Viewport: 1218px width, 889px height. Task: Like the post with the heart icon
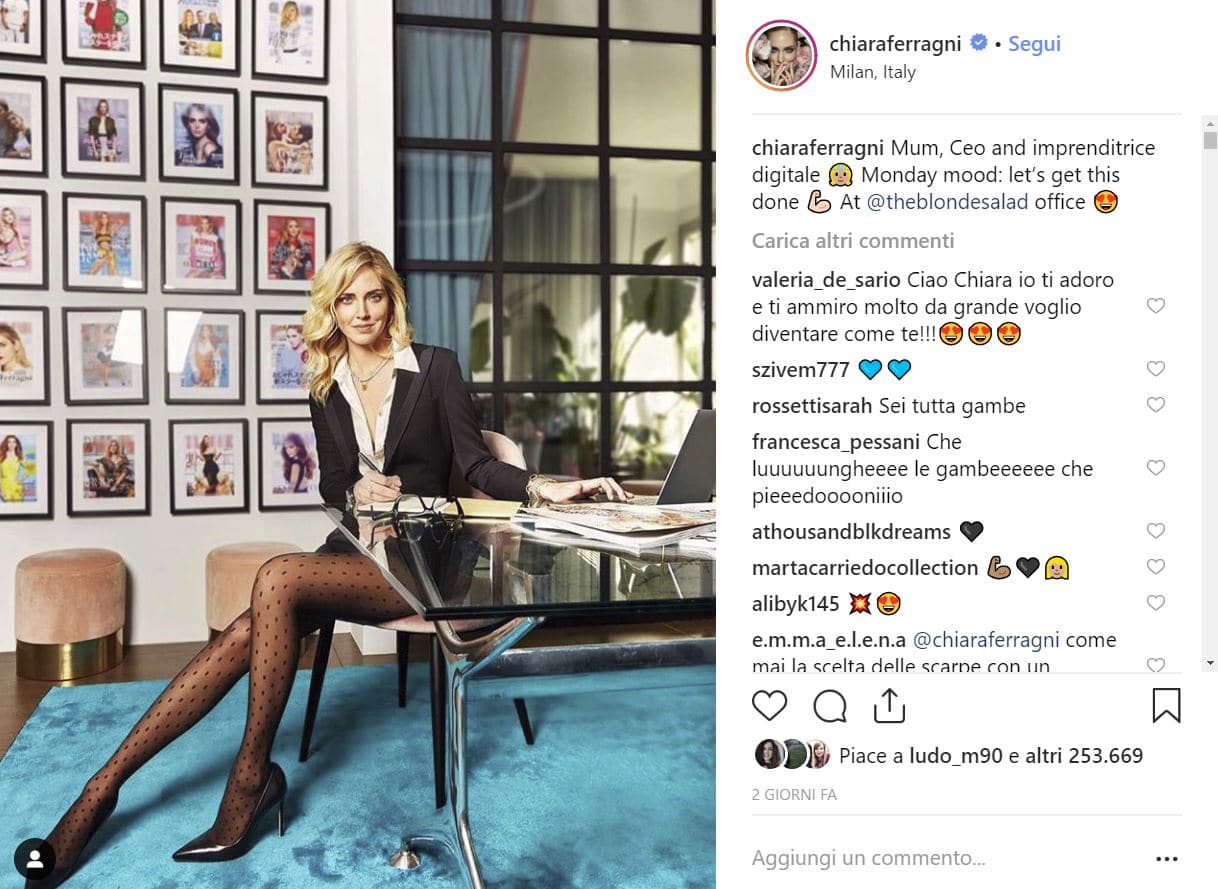(x=769, y=706)
